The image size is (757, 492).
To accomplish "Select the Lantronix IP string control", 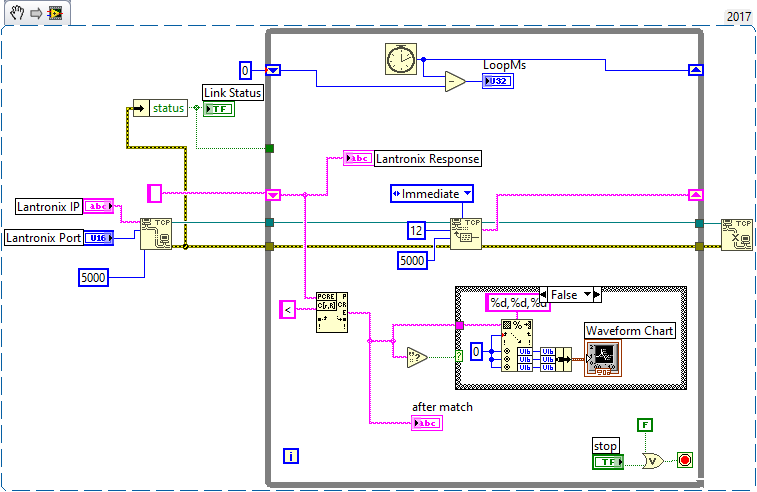I will pos(100,206).
